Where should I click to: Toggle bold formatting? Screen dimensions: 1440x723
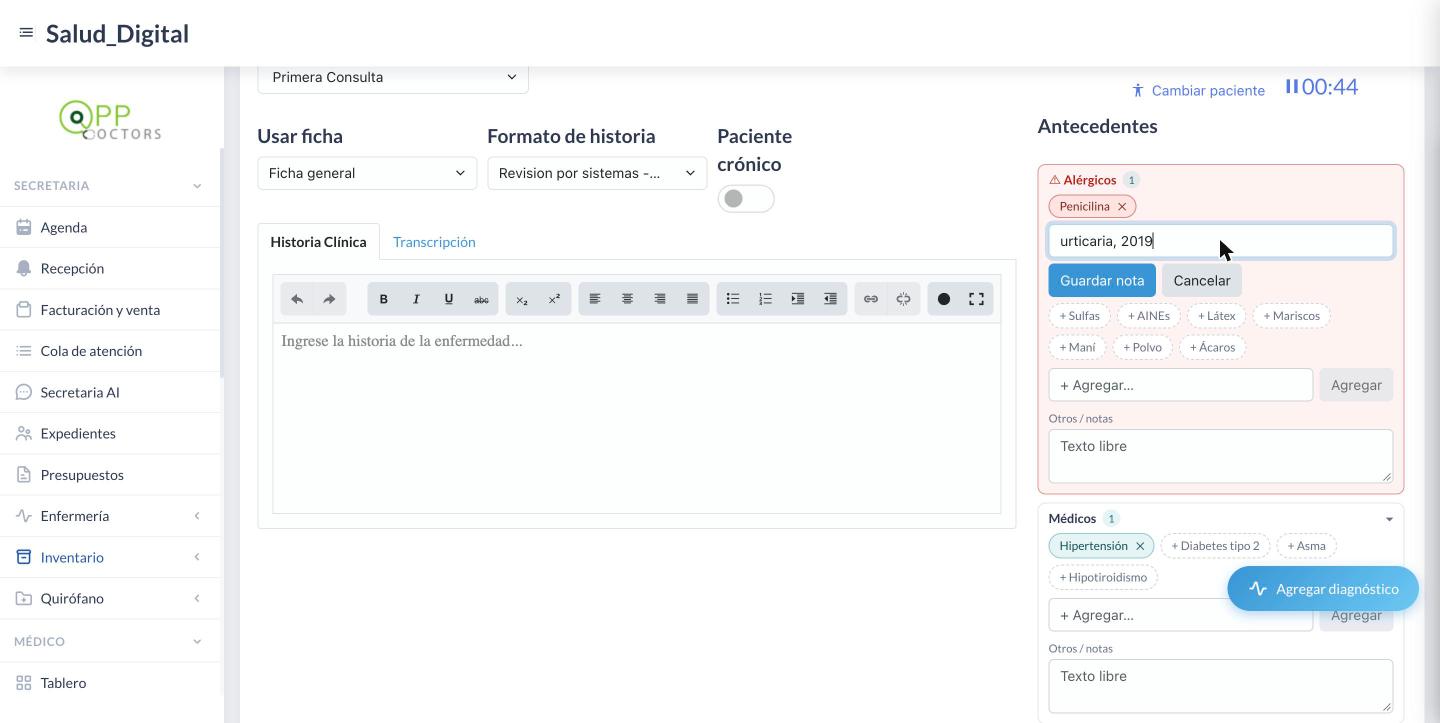tap(383, 299)
